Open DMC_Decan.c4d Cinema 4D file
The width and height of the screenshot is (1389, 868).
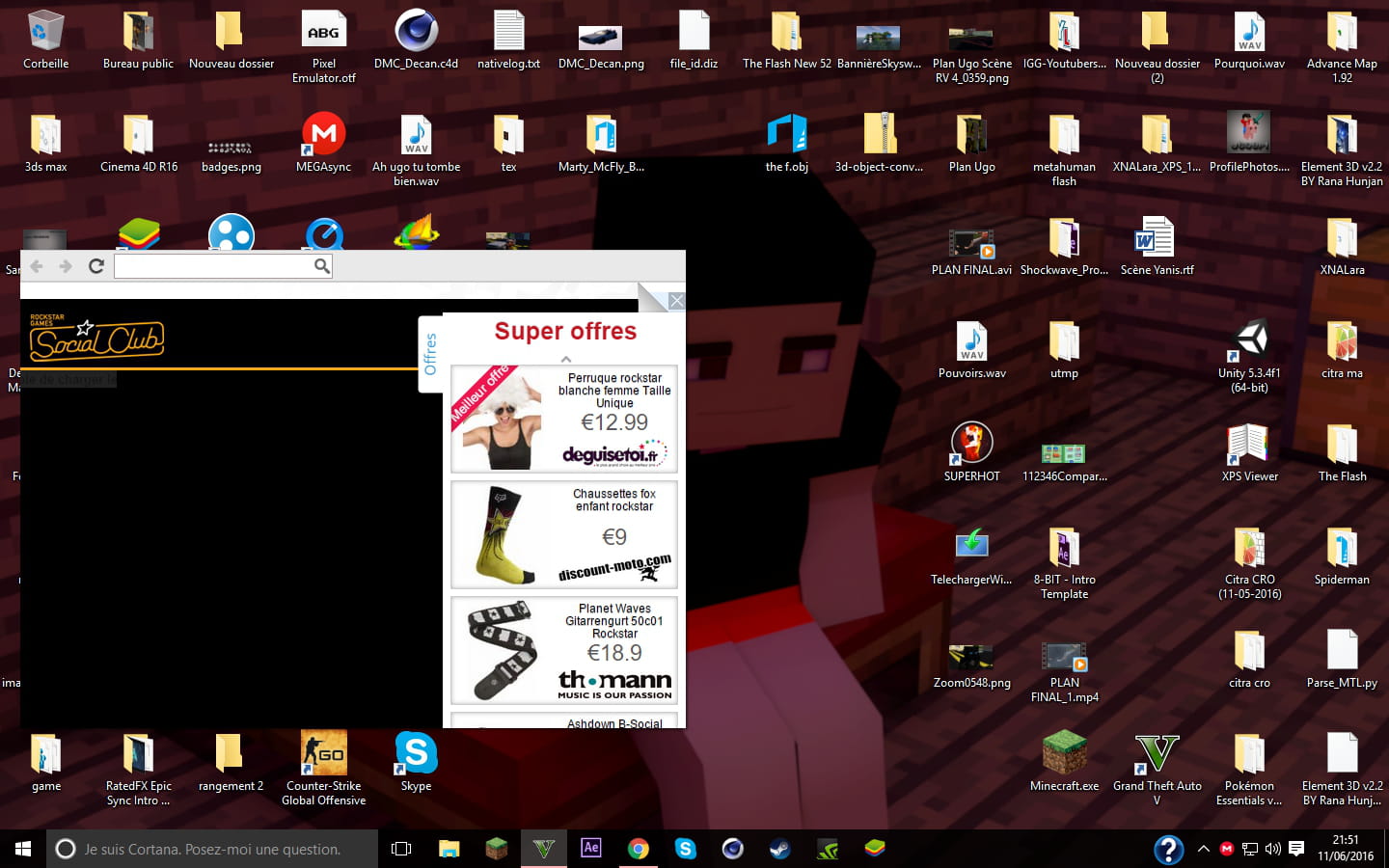[416, 39]
